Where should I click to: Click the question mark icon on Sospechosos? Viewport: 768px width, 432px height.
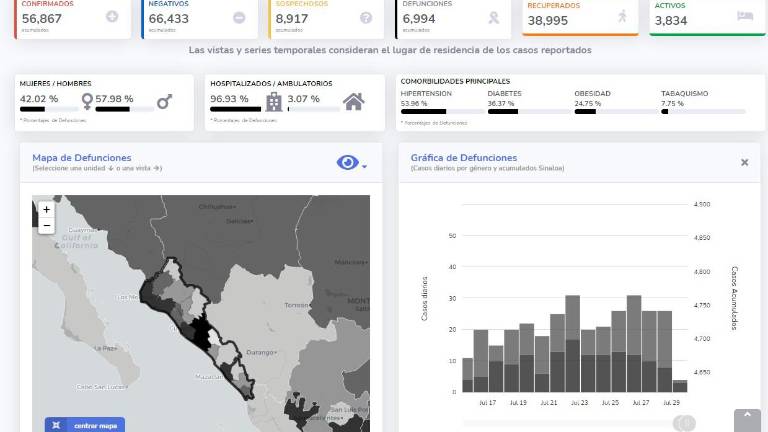point(366,17)
